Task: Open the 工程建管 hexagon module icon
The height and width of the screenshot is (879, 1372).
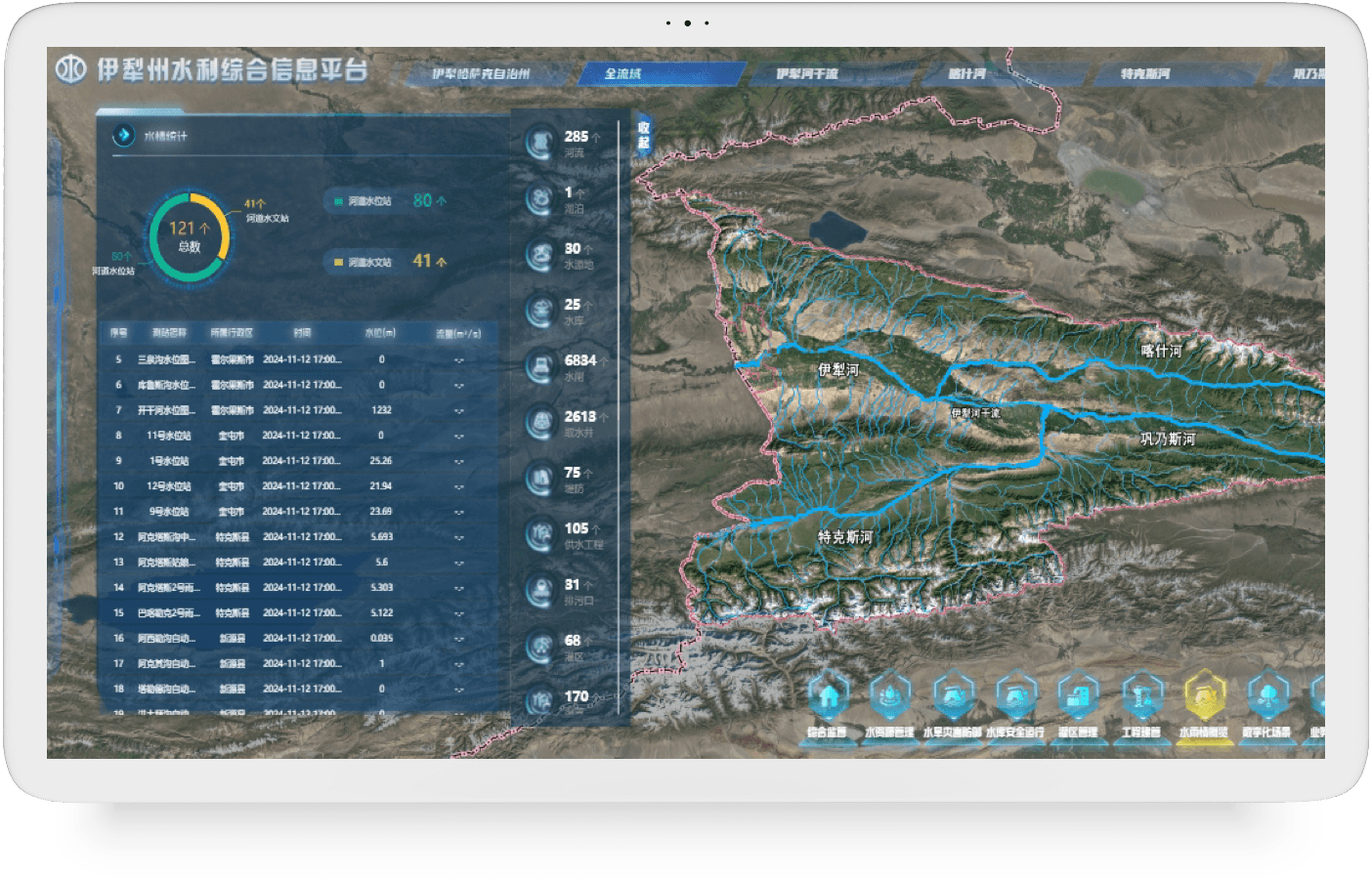Action: [1141, 697]
